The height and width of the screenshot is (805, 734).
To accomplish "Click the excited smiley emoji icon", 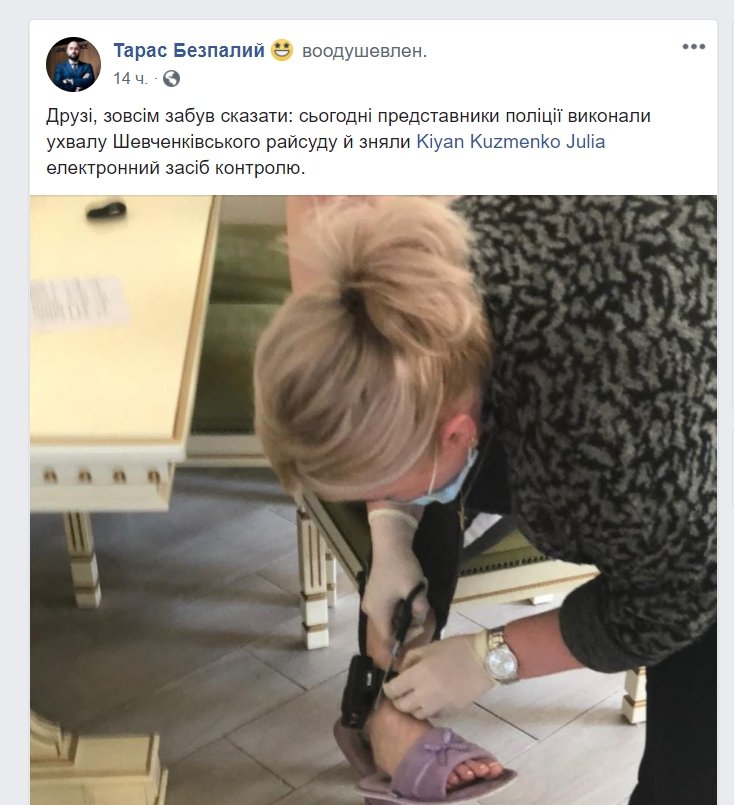I will (282, 50).
